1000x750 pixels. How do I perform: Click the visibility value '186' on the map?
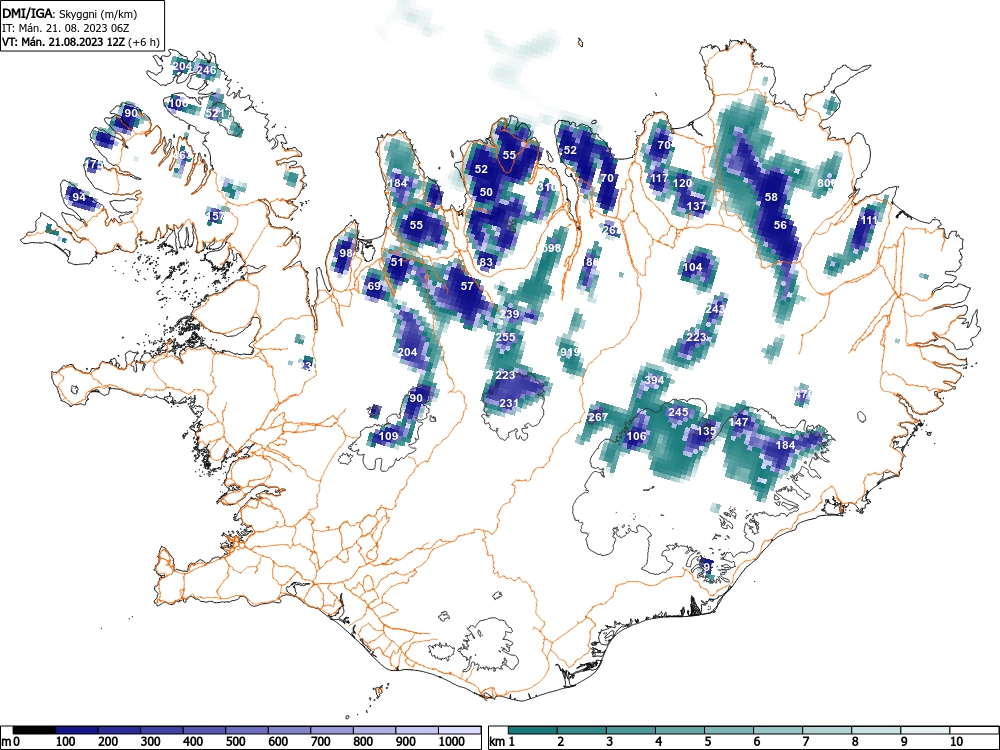click(591, 262)
